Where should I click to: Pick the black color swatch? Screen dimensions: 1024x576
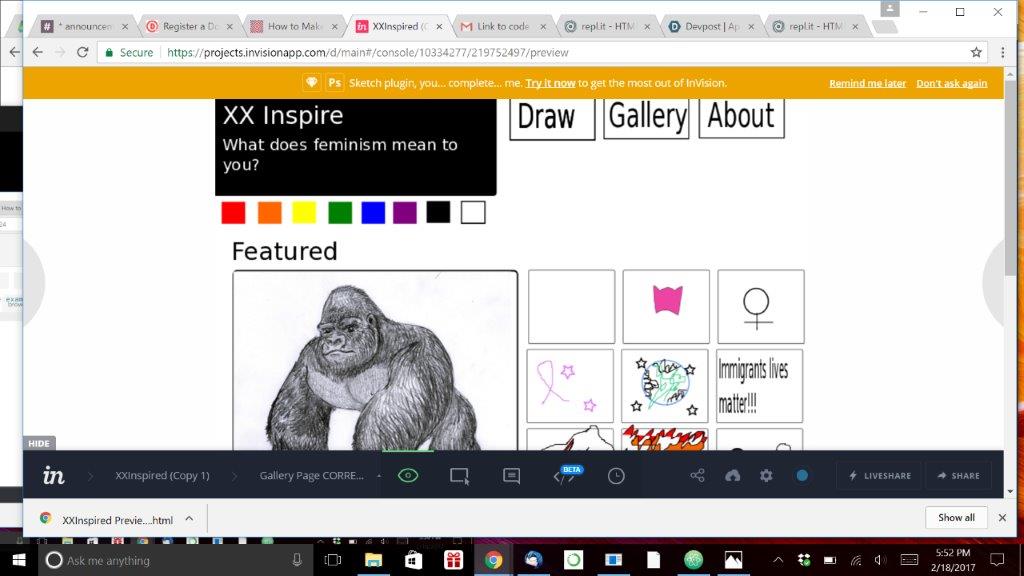(438, 212)
